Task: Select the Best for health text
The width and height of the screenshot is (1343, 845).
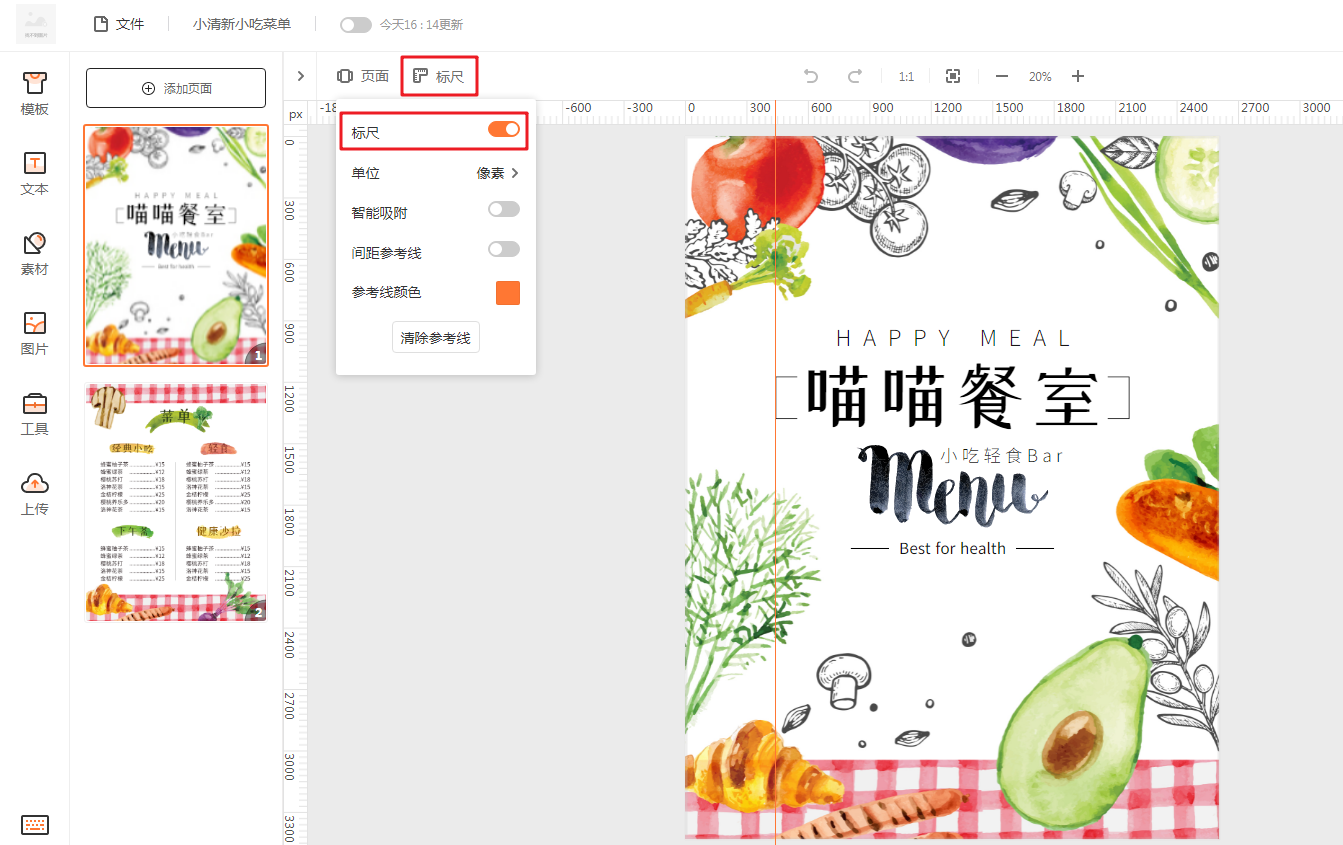Action: 952,548
